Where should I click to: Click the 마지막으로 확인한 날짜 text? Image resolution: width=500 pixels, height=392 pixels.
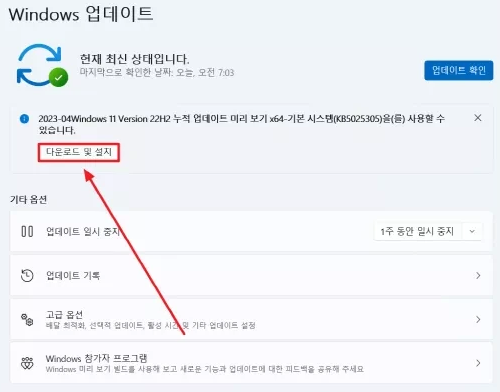click(x=157, y=72)
